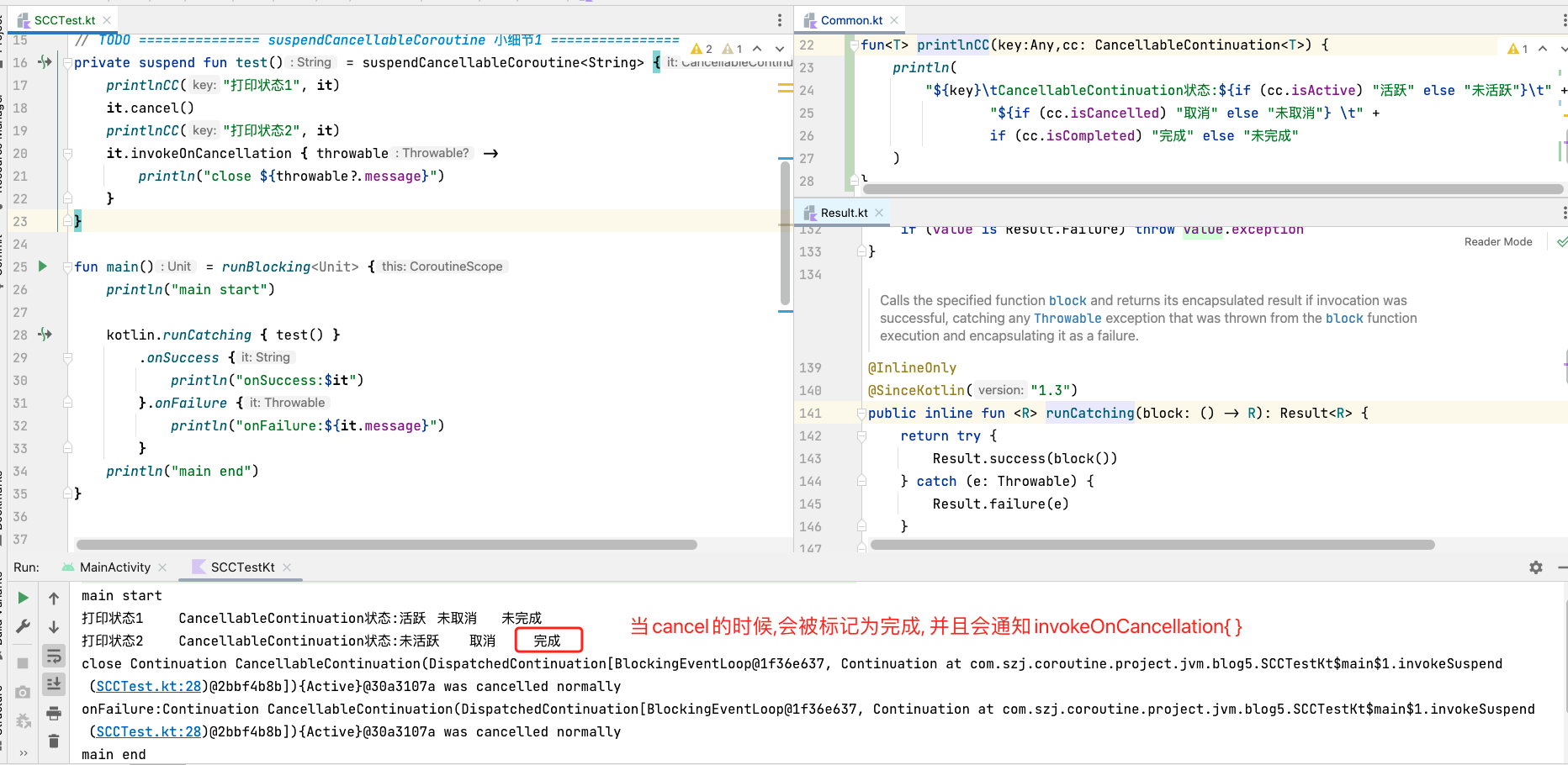Click suspend call gutter icon on line 28
The height and width of the screenshot is (765, 1568).
(45, 334)
